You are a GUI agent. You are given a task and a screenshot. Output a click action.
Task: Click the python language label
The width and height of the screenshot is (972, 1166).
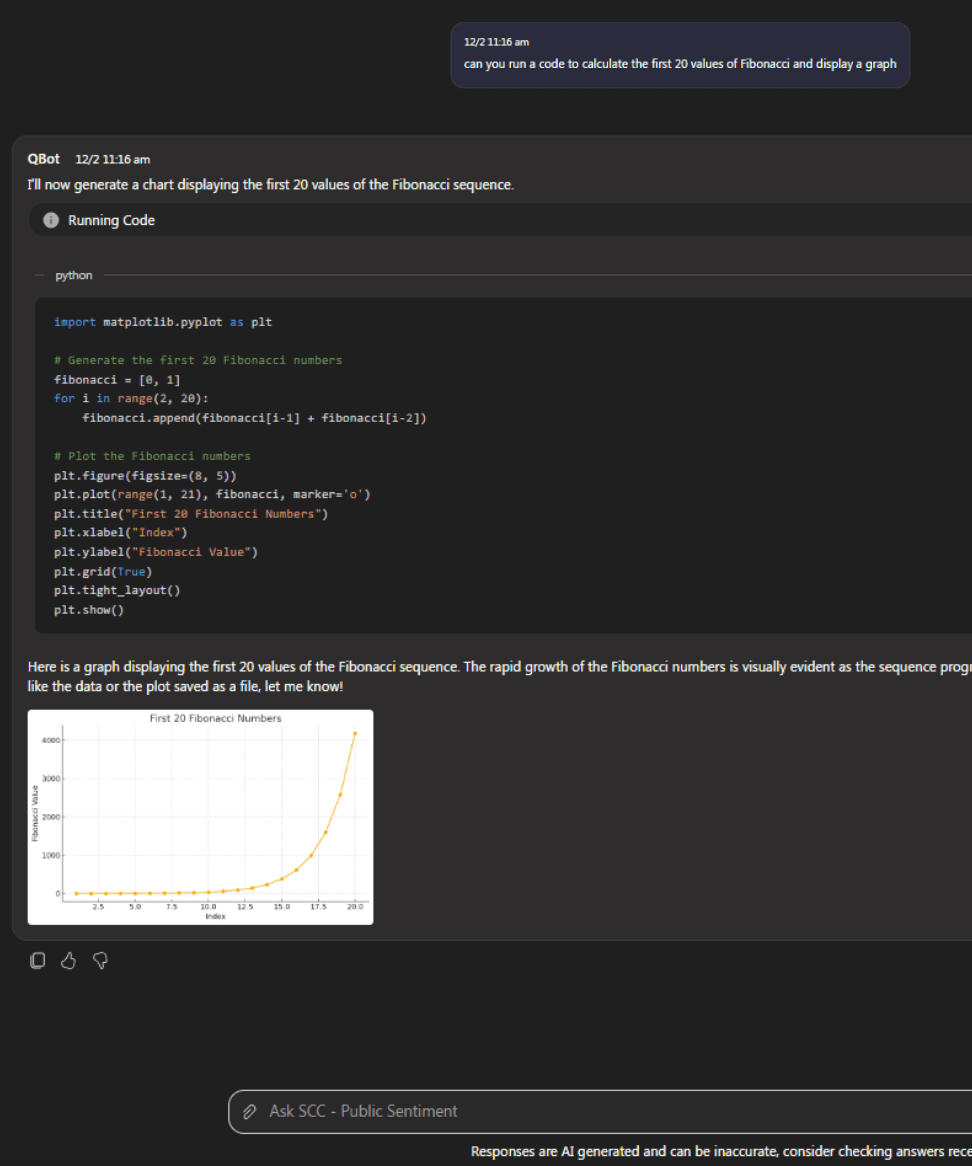click(73, 276)
